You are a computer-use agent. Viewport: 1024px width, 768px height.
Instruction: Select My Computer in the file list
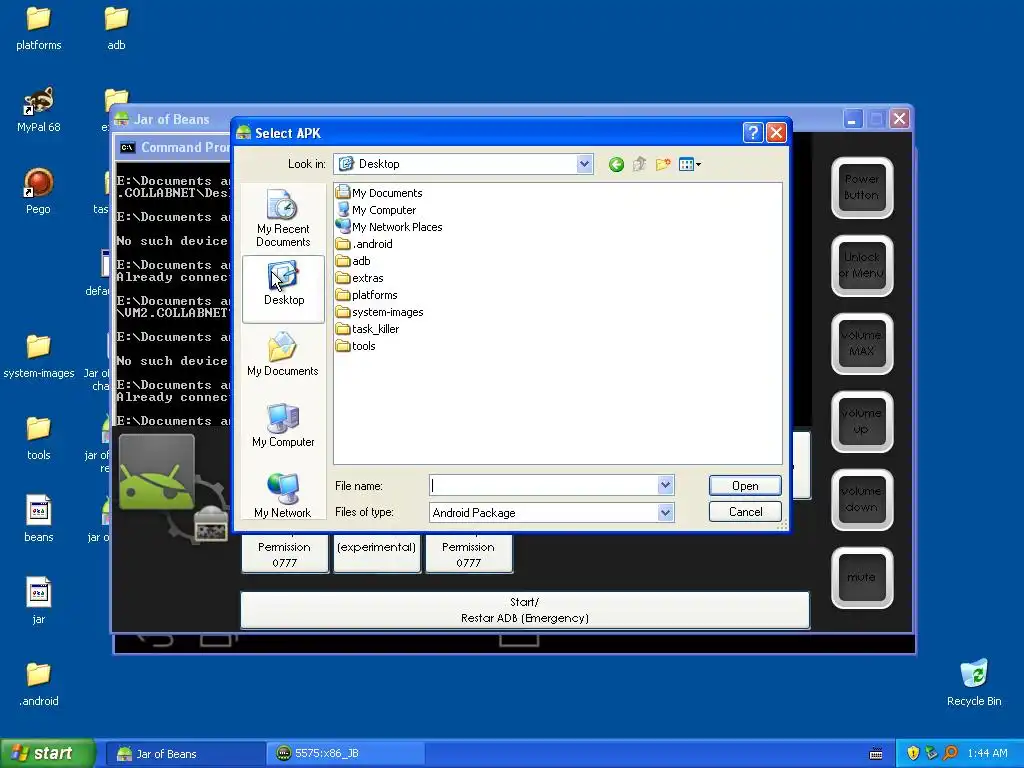[x=376, y=210]
